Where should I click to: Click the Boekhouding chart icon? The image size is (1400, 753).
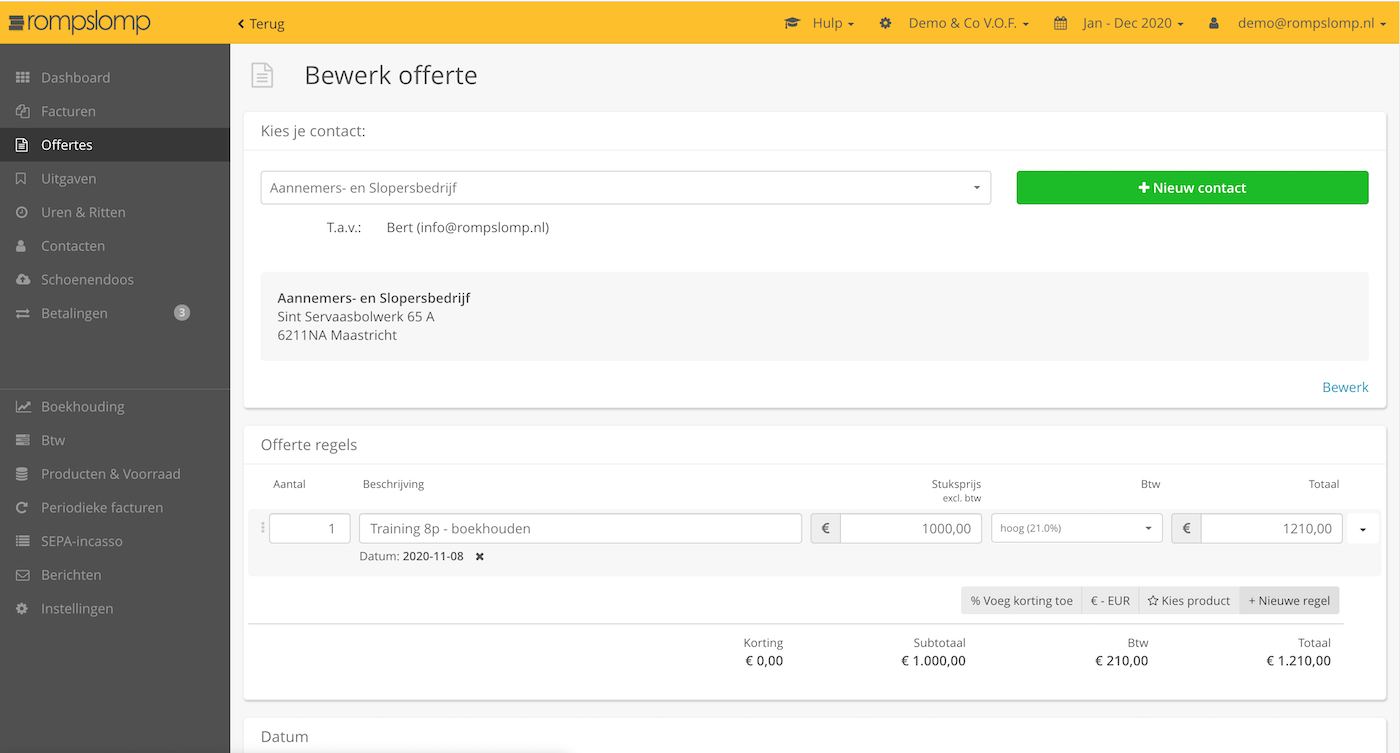click(x=22, y=407)
